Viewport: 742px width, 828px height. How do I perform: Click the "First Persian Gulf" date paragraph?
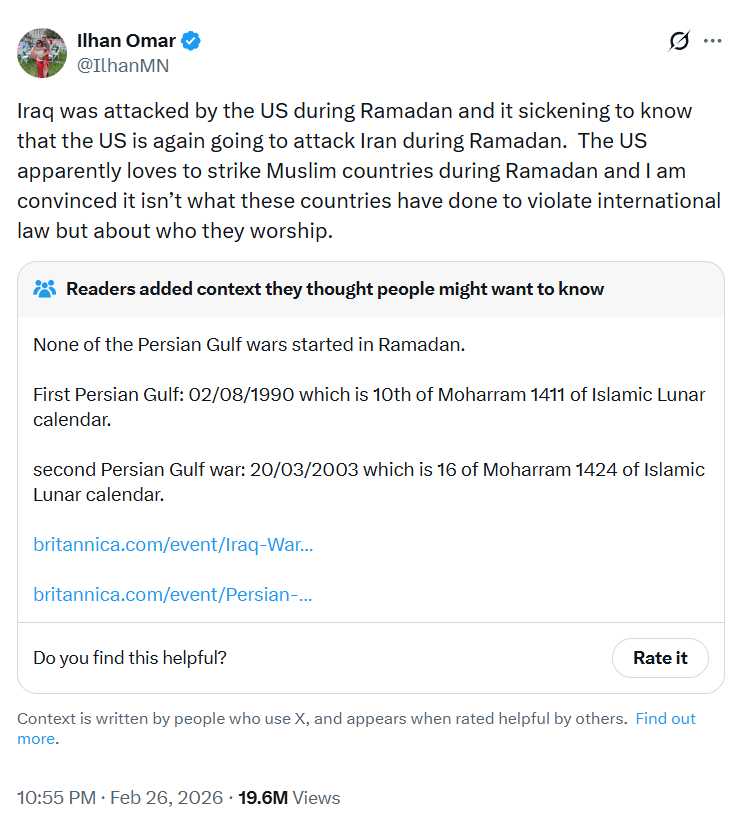point(368,406)
